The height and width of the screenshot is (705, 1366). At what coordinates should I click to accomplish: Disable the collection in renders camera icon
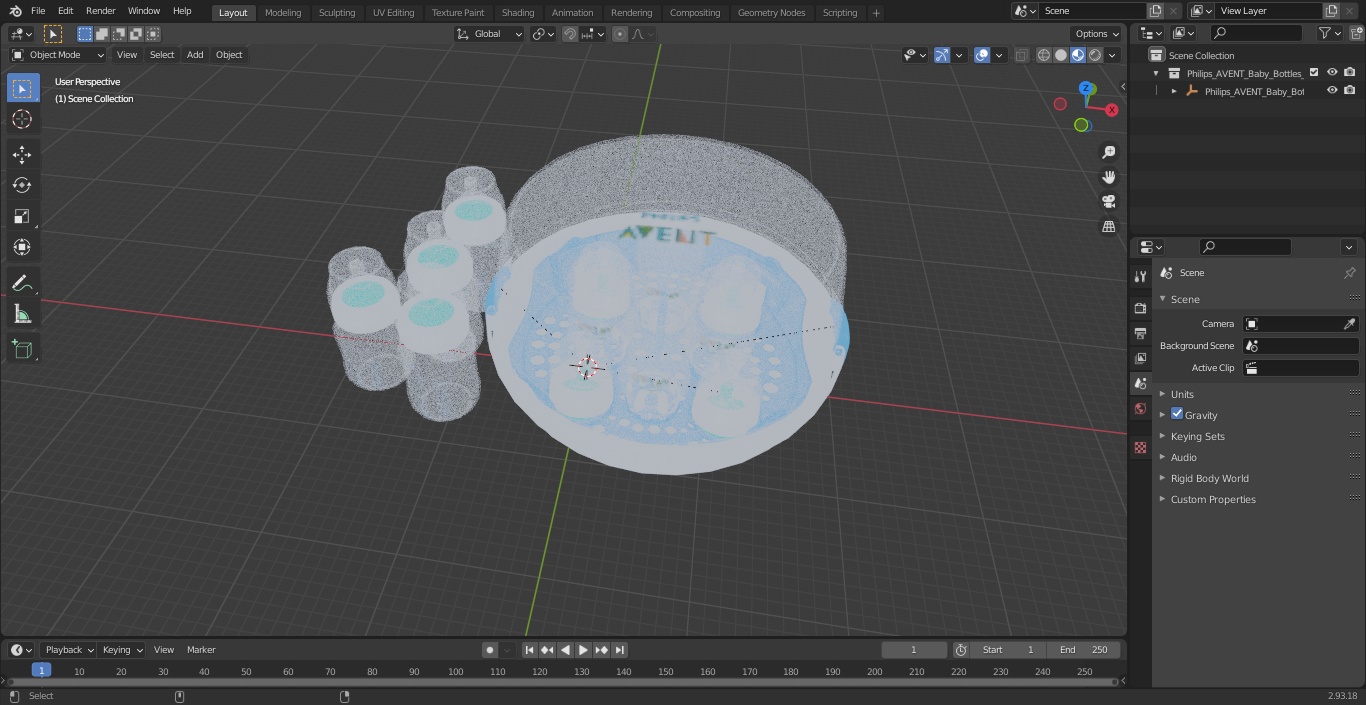pos(1349,72)
